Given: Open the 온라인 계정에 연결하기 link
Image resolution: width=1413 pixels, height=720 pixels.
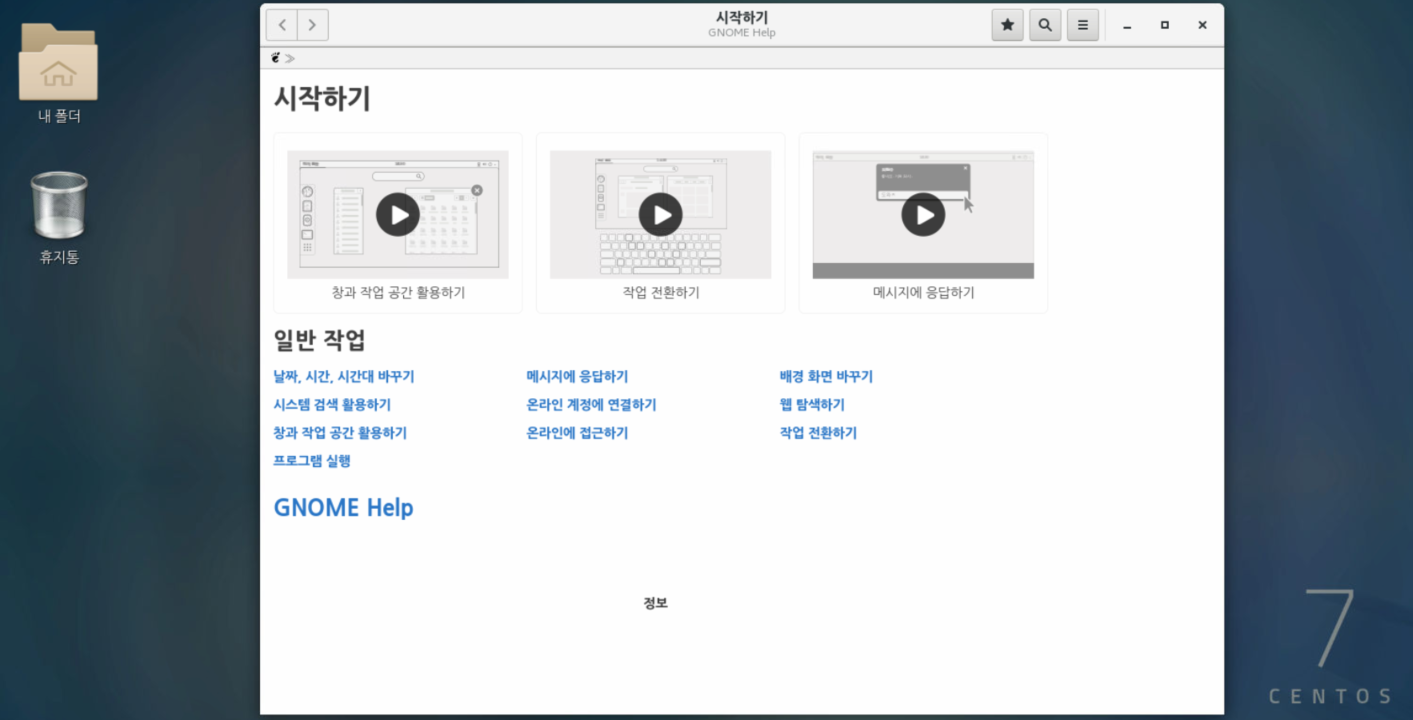Looking at the screenshot, I should 591,405.
